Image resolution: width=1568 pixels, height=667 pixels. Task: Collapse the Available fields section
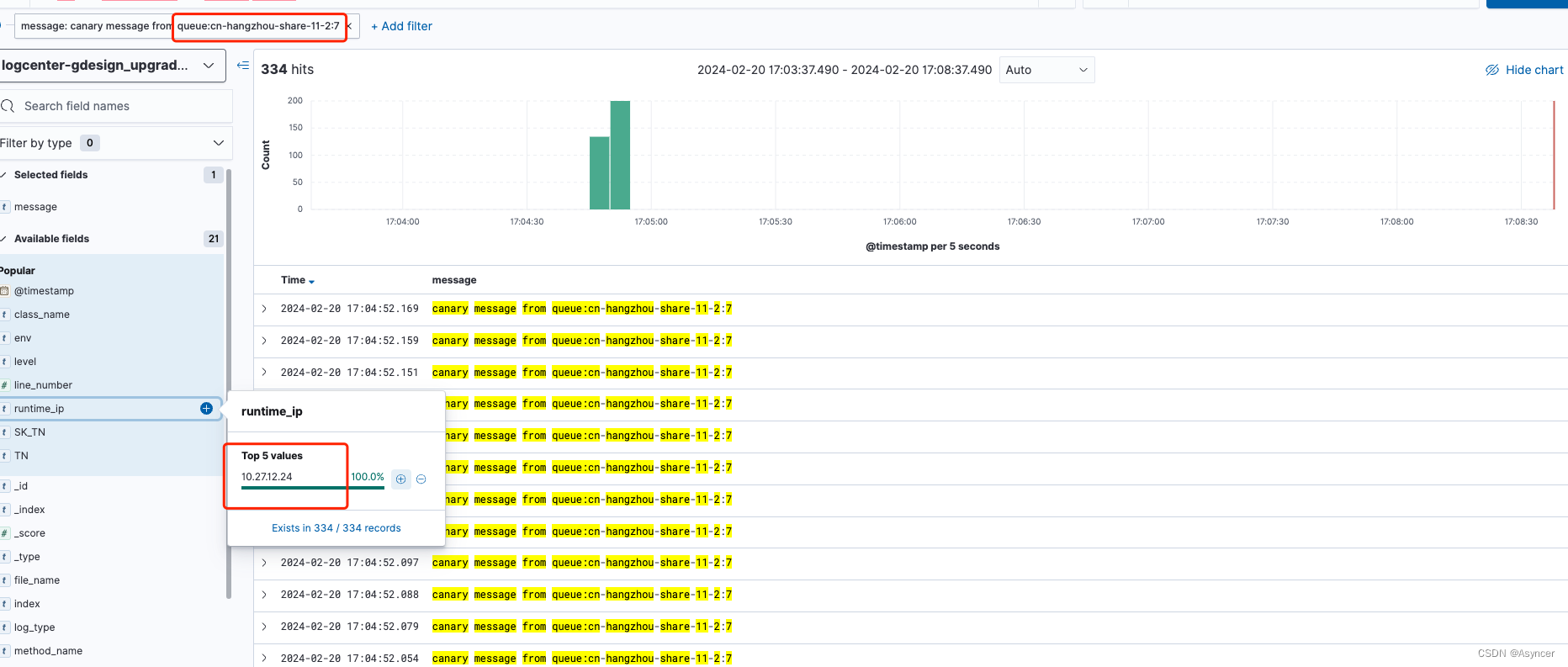(4, 239)
